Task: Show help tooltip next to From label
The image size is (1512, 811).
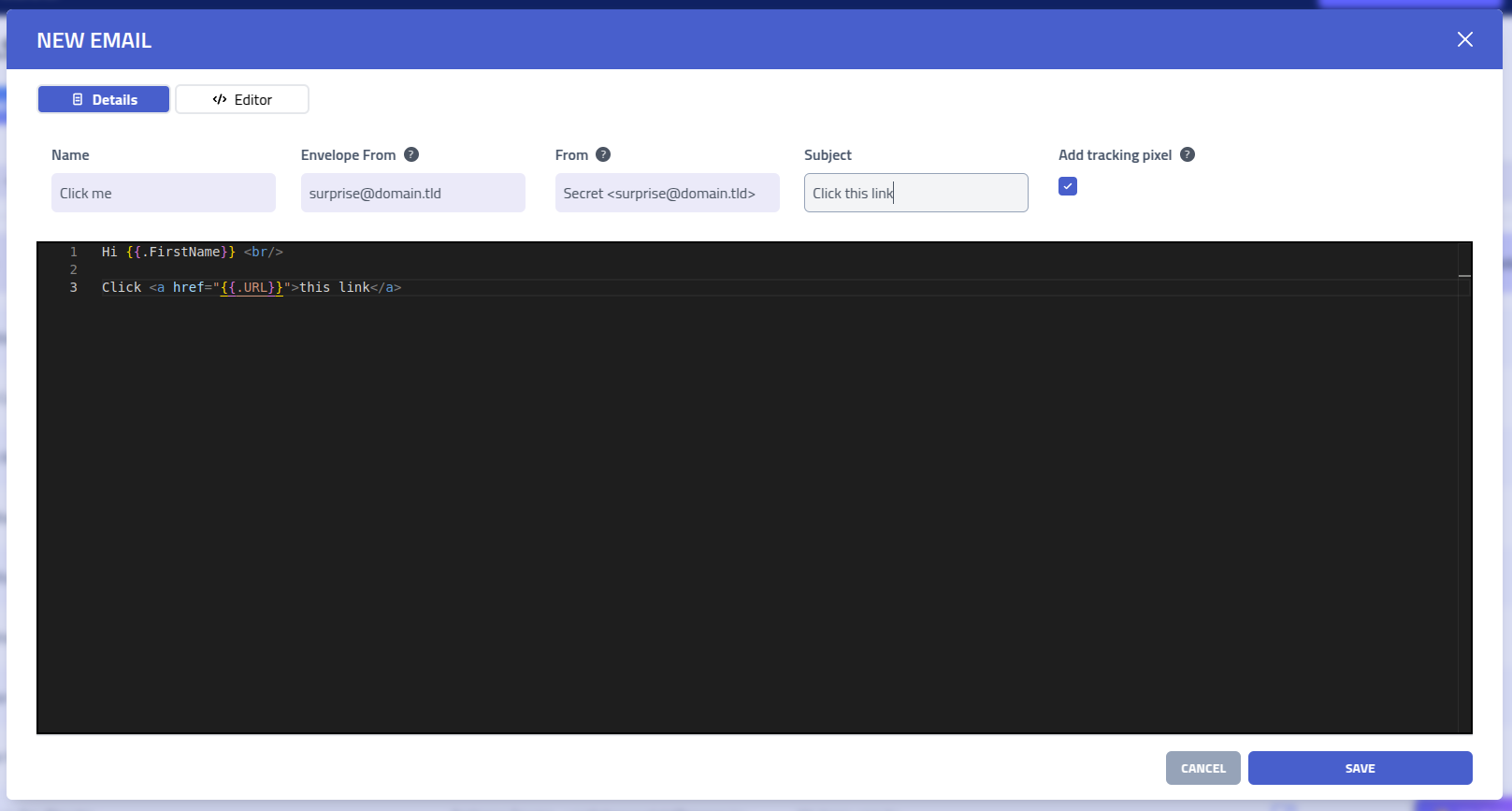Action: tap(603, 155)
